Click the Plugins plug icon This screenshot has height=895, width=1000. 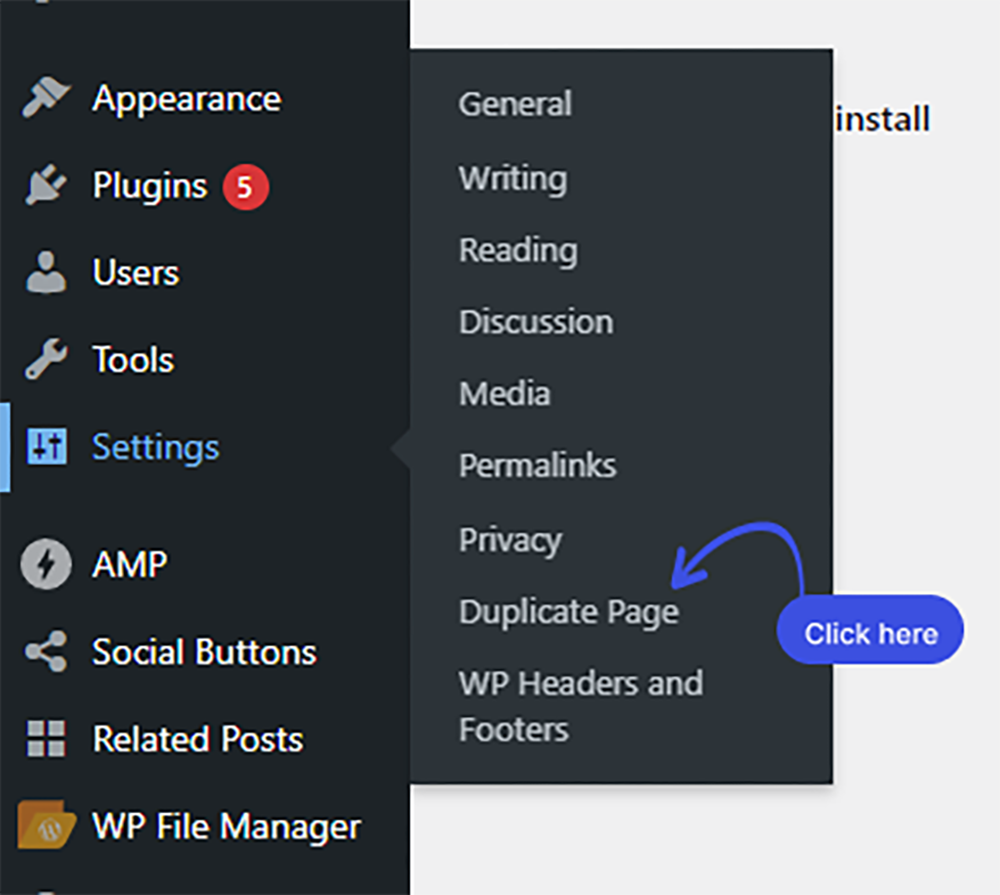coord(46,185)
